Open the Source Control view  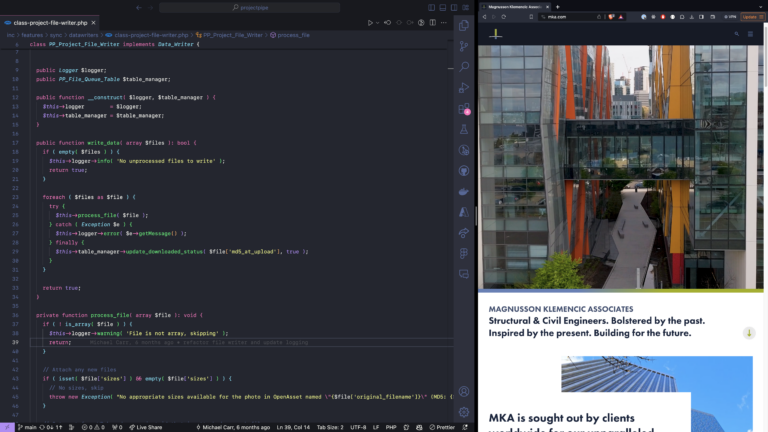(464, 46)
